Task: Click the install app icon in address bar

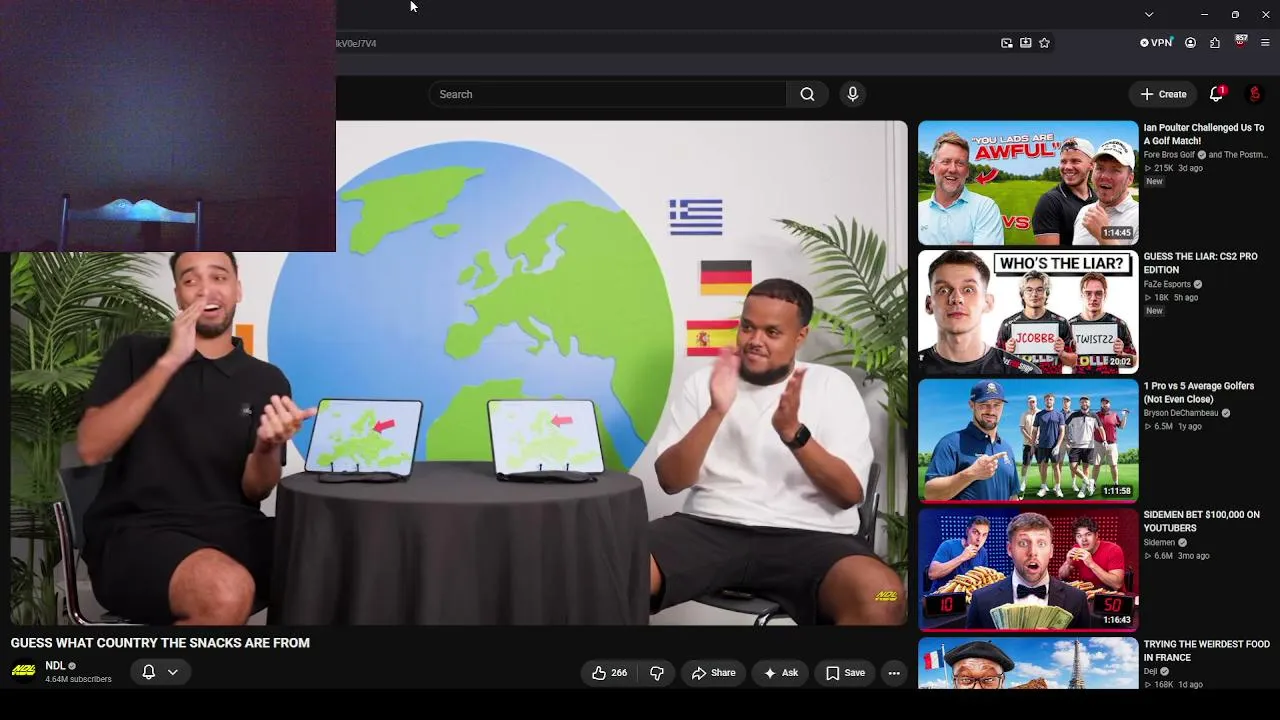Action: click(1025, 43)
